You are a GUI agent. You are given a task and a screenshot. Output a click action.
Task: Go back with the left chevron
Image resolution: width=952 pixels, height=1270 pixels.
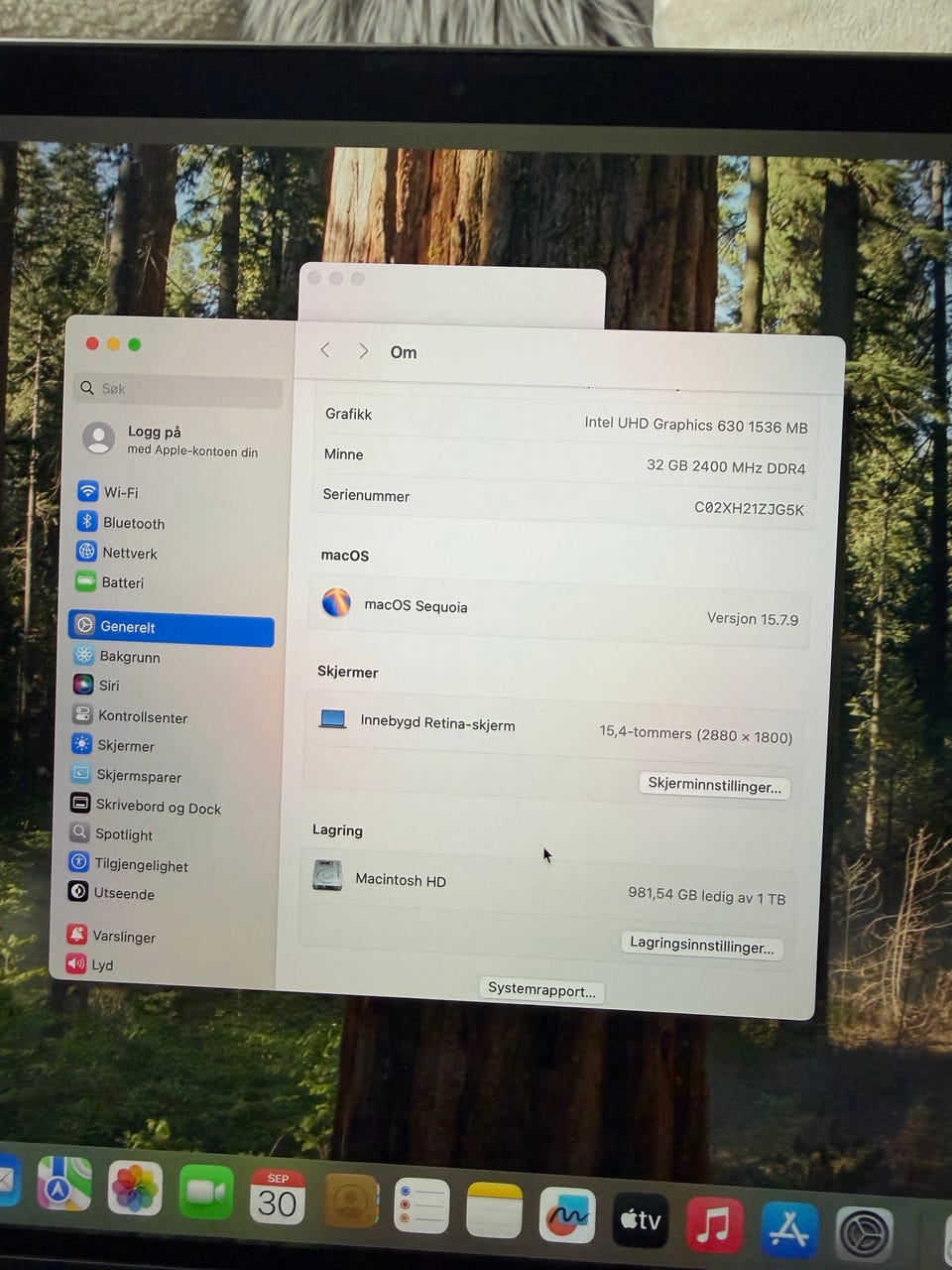click(325, 350)
